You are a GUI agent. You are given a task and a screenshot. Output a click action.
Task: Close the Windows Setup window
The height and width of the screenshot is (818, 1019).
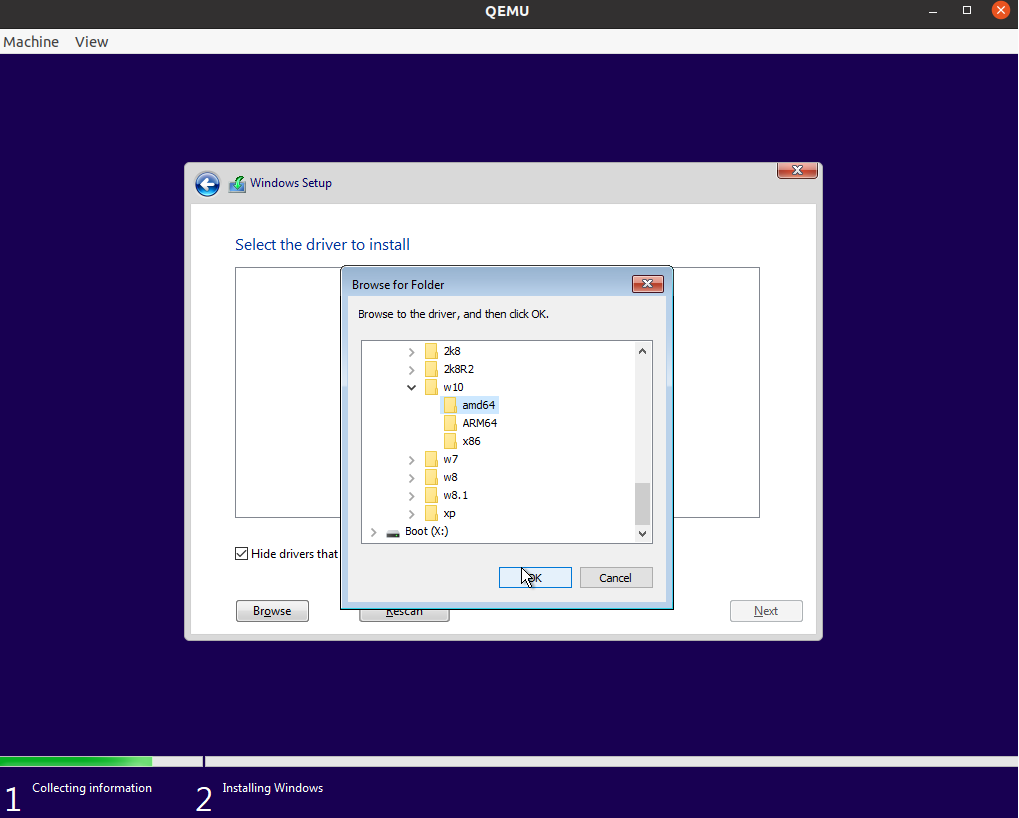click(797, 170)
